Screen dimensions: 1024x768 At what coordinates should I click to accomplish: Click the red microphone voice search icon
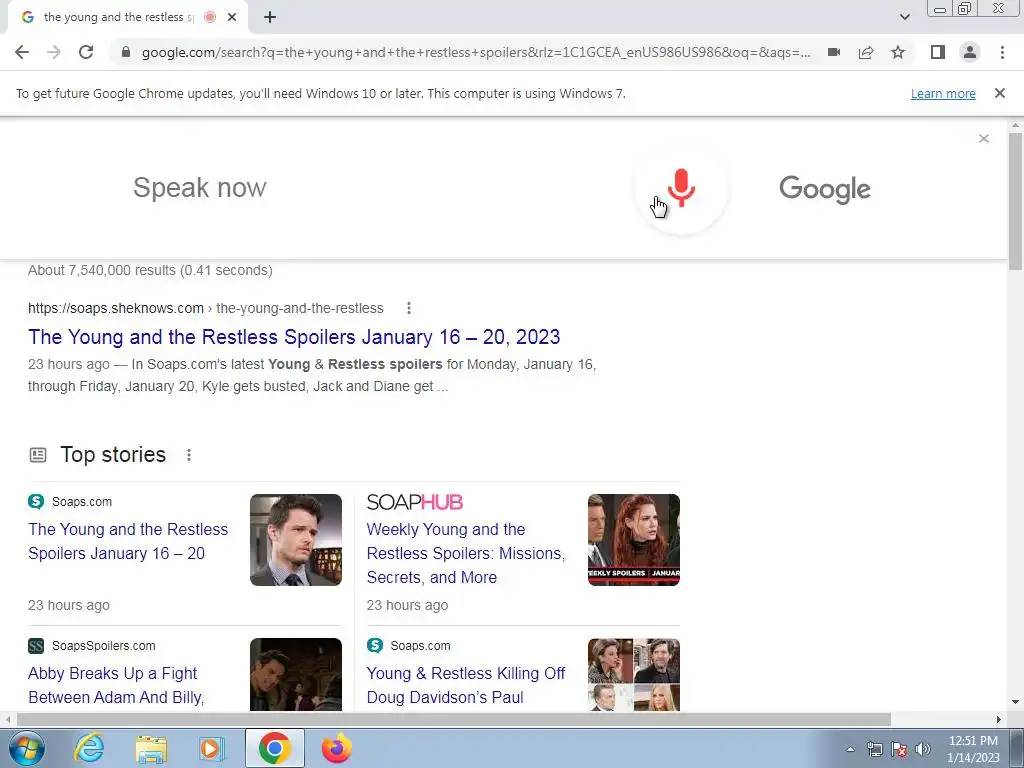[681, 188]
